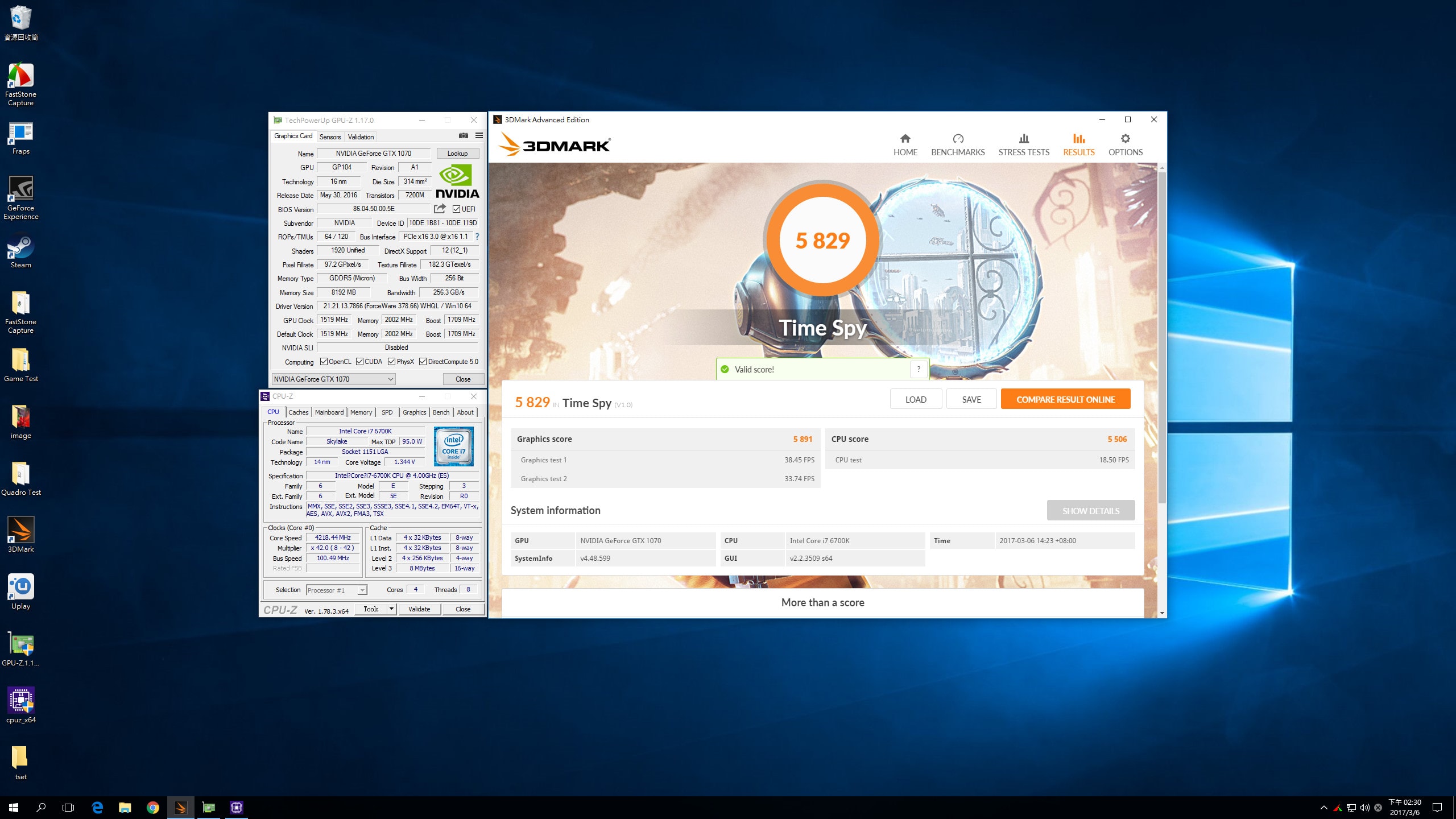Open the Recycle Bin desktop icon
Viewport: 1456px width, 819px height.
point(20,23)
